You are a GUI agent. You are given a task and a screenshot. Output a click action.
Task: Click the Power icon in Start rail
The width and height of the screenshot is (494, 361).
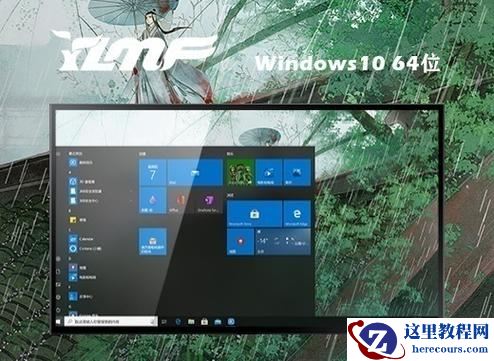pyautogui.click(x=58, y=310)
